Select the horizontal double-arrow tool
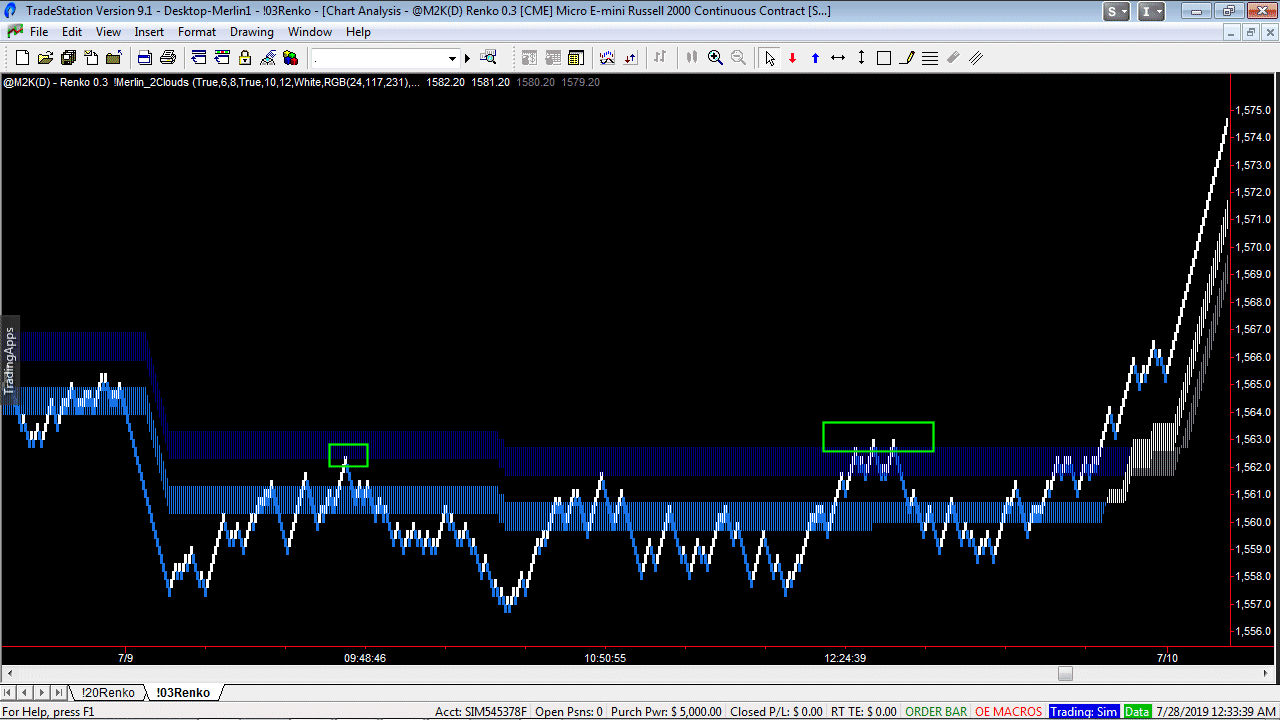The height and width of the screenshot is (720, 1280). pos(838,58)
